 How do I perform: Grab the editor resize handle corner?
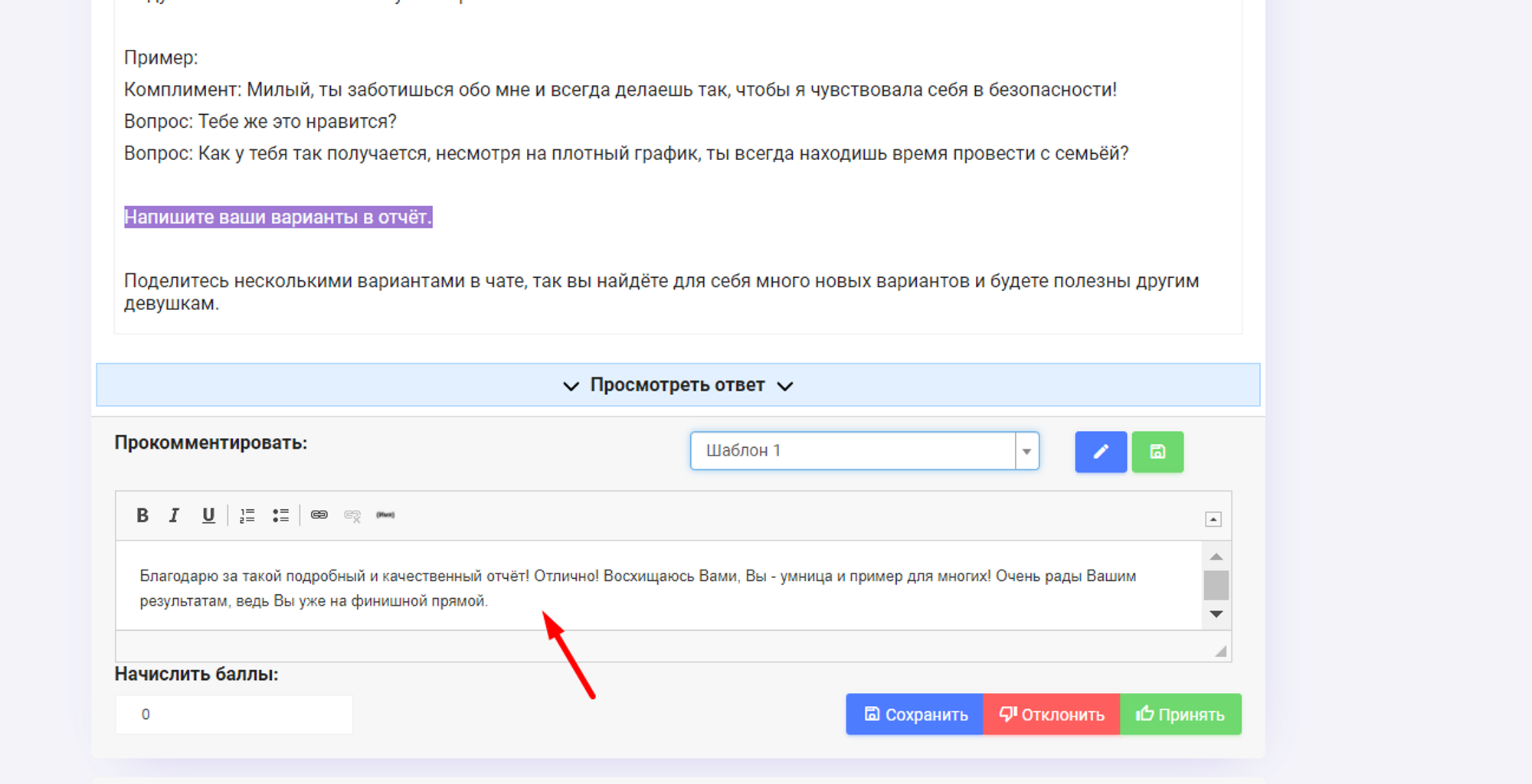point(1220,651)
